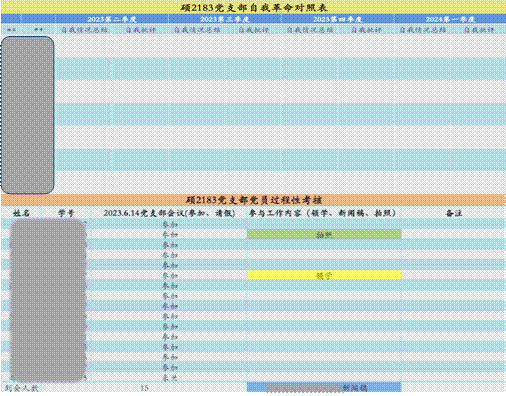506x396 pixels.
Task: Click the 备注 column header
Action: (x=453, y=213)
